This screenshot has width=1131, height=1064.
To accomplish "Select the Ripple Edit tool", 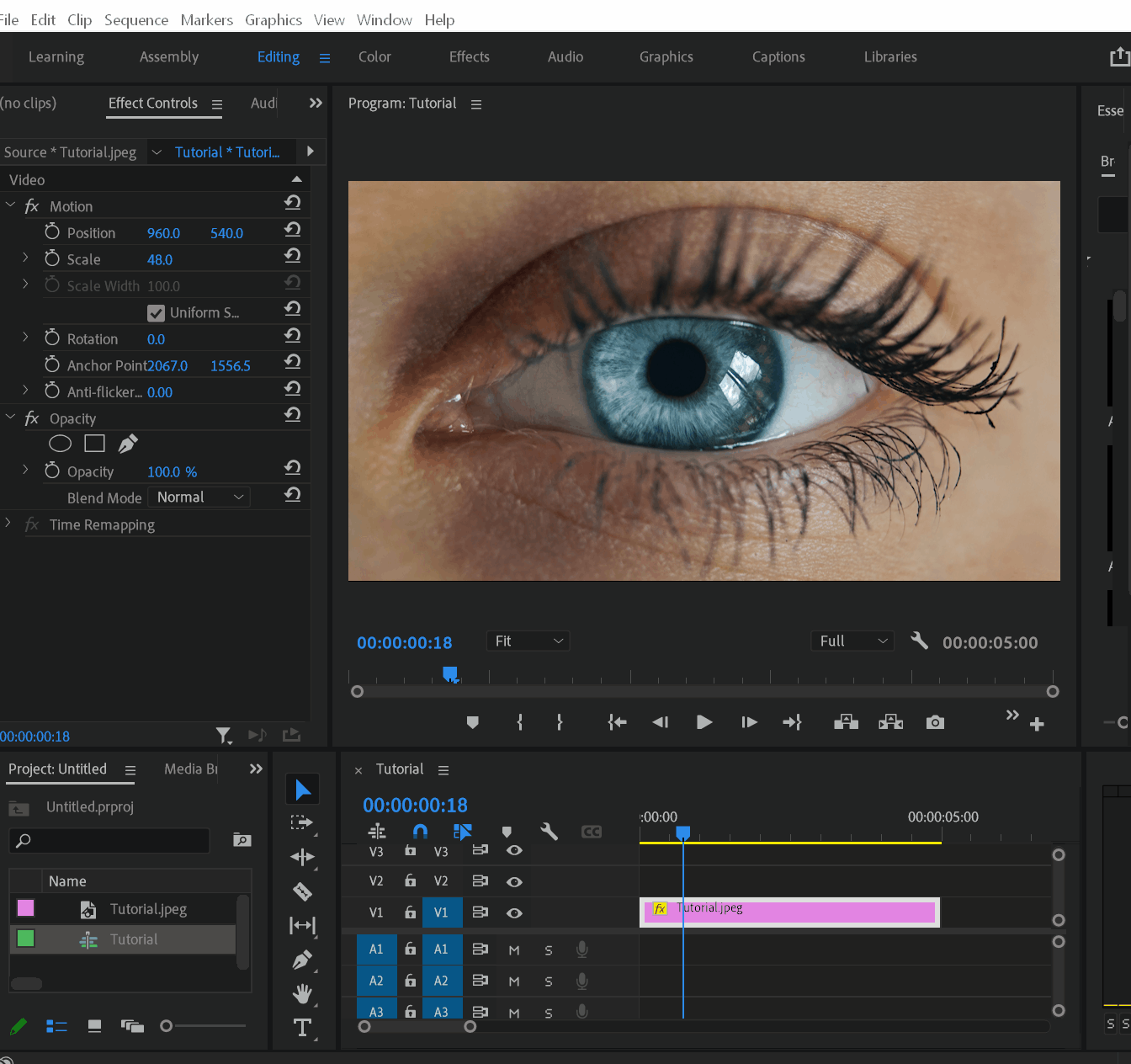I will 302,857.
